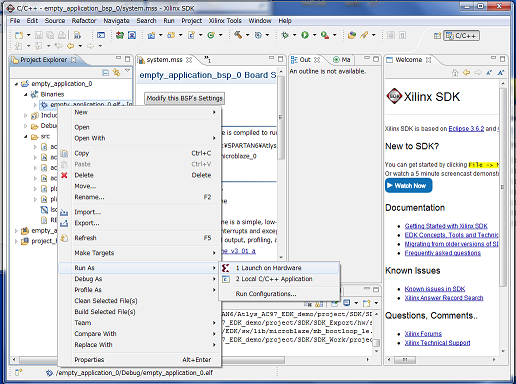Click 'Refresh' in context menu
516x384 pixels.
click(x=139, y=238)
